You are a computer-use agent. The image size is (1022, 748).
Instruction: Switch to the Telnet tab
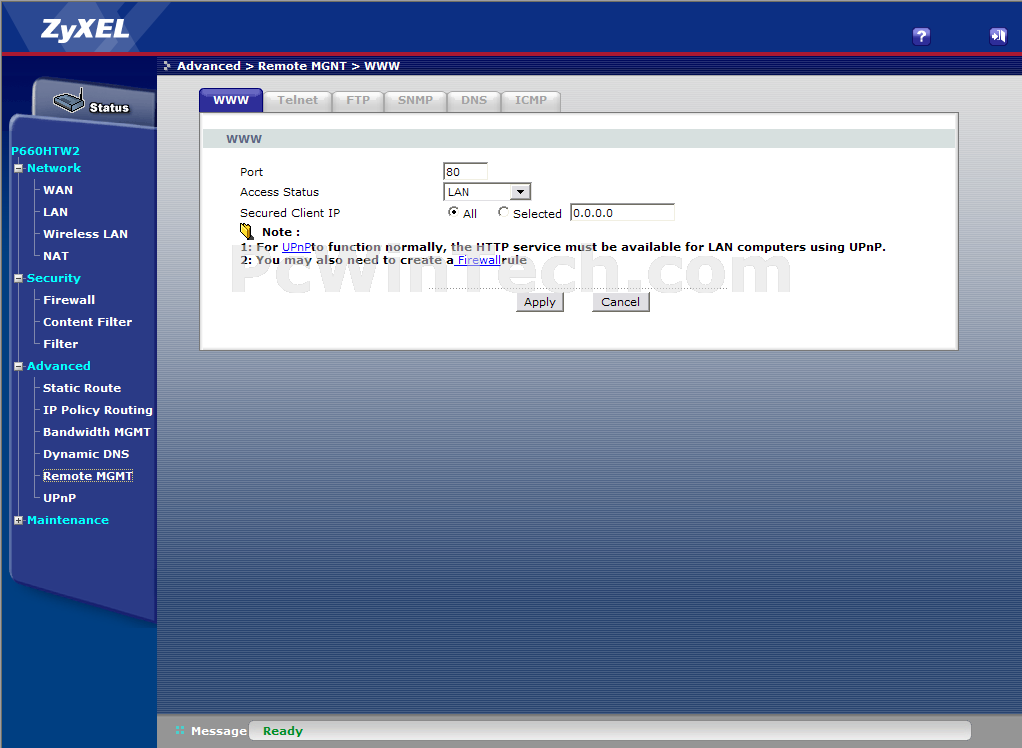(297, 101)
